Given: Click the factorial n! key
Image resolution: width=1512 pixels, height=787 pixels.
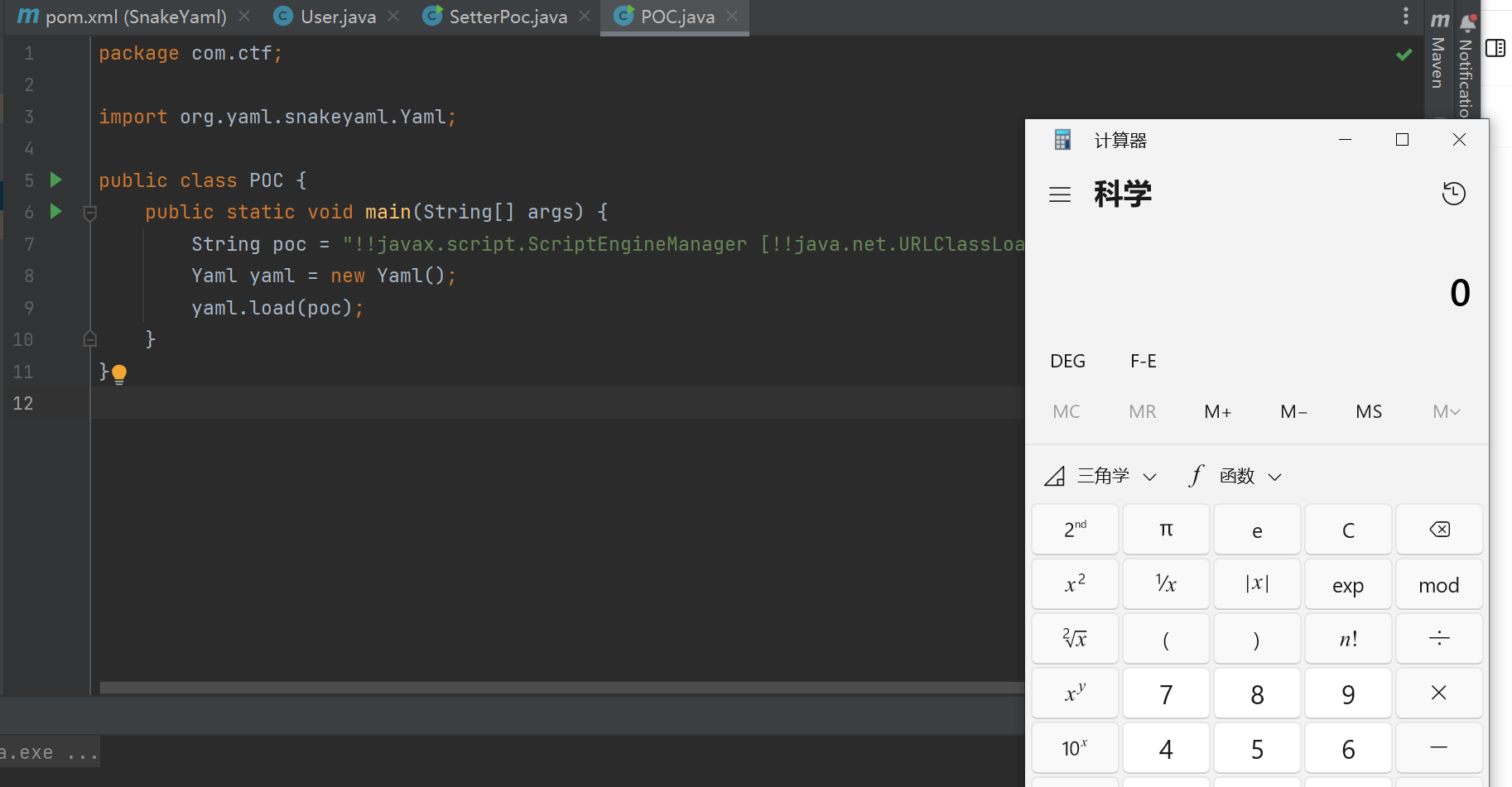Looking at the screenshot, I should [x=1348, y=639].
